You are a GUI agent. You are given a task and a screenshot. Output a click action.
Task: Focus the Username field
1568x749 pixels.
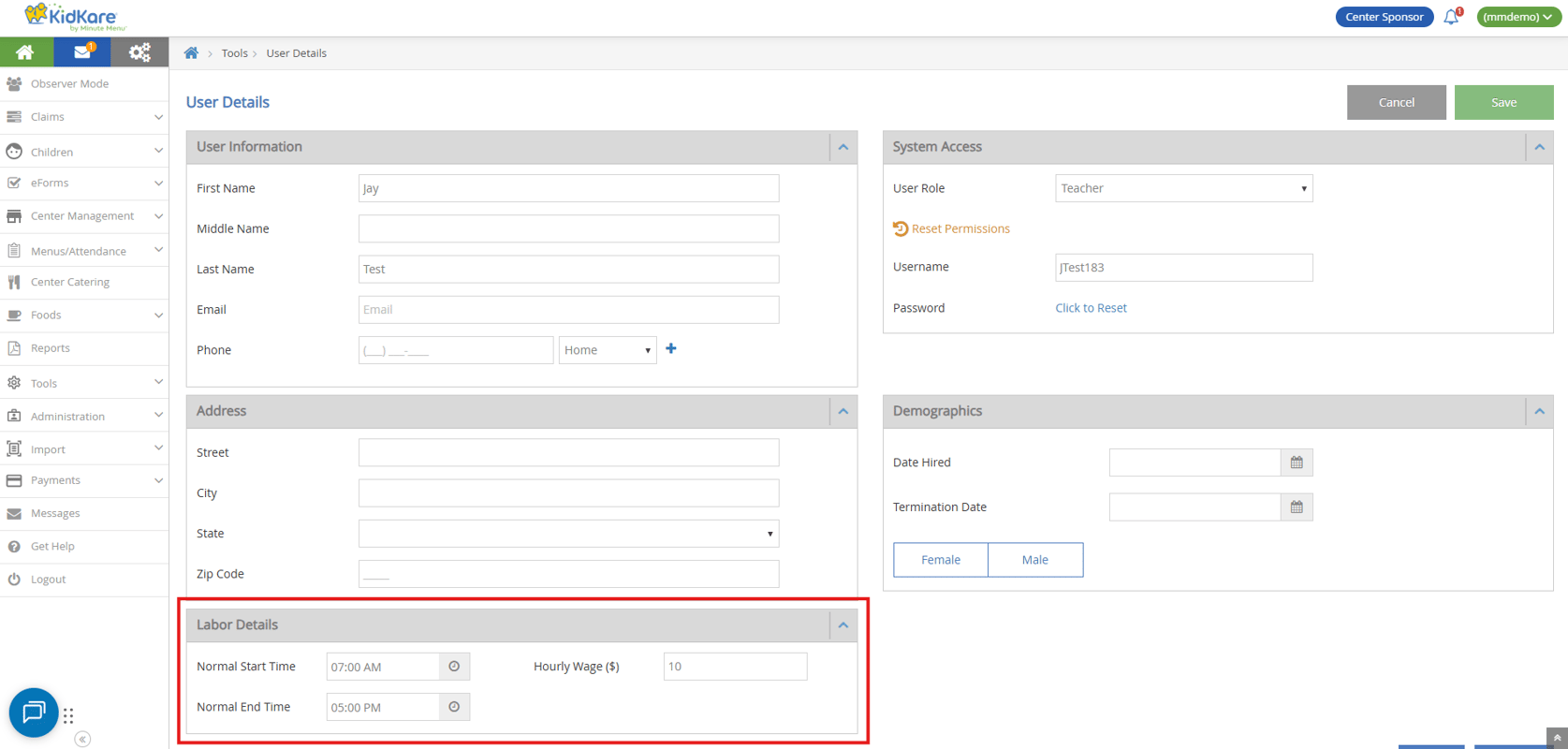click(x=1184, y=268)
